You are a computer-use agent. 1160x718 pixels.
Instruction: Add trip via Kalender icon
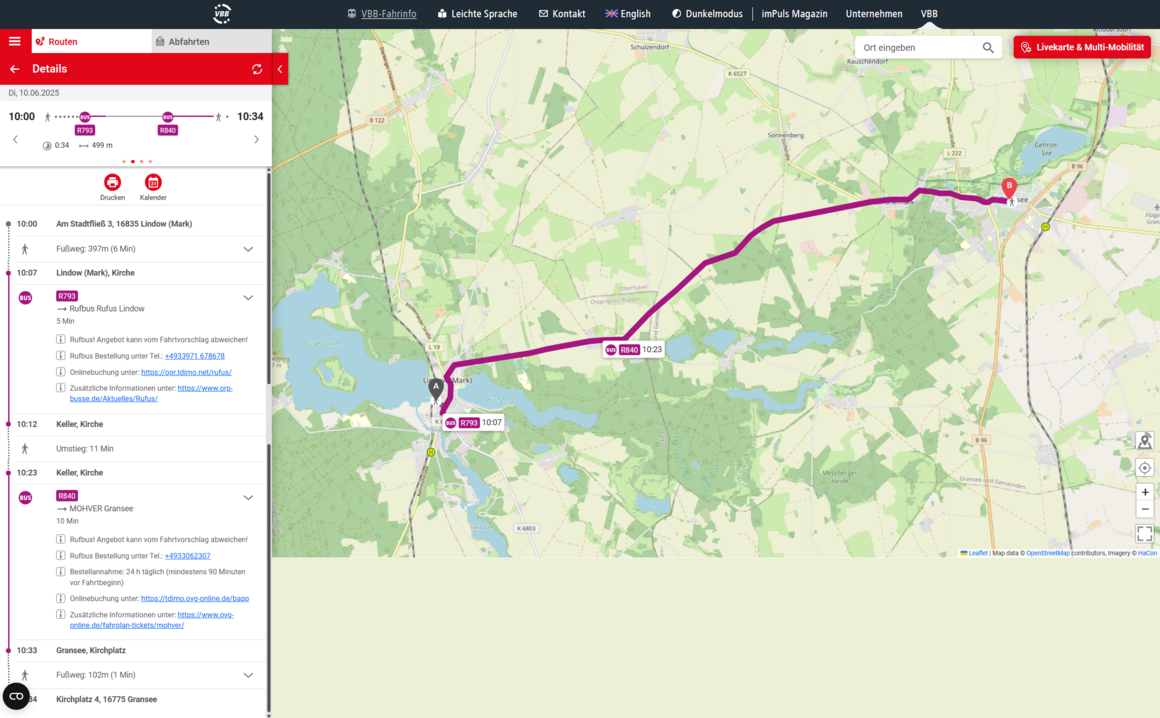point(153,182)
